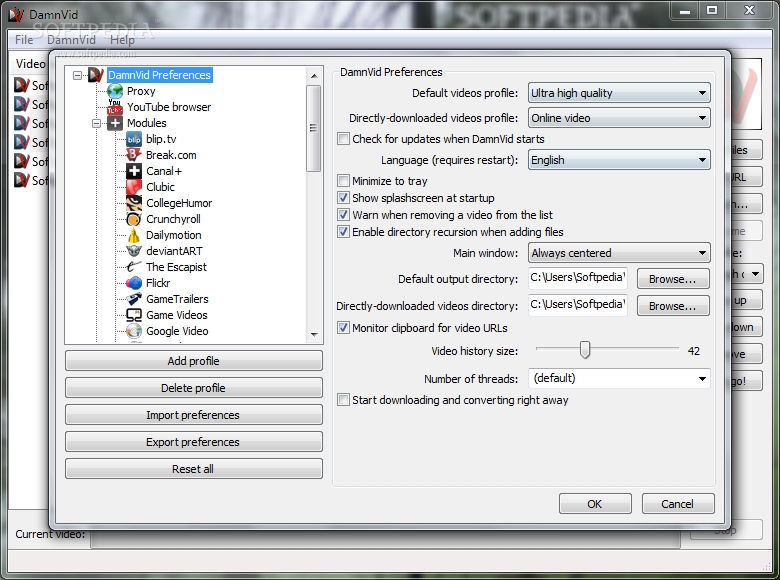The width and height of the screenshot is (780, 580).
Task: Open the Default videos profile dropdown
Action: 619,93
